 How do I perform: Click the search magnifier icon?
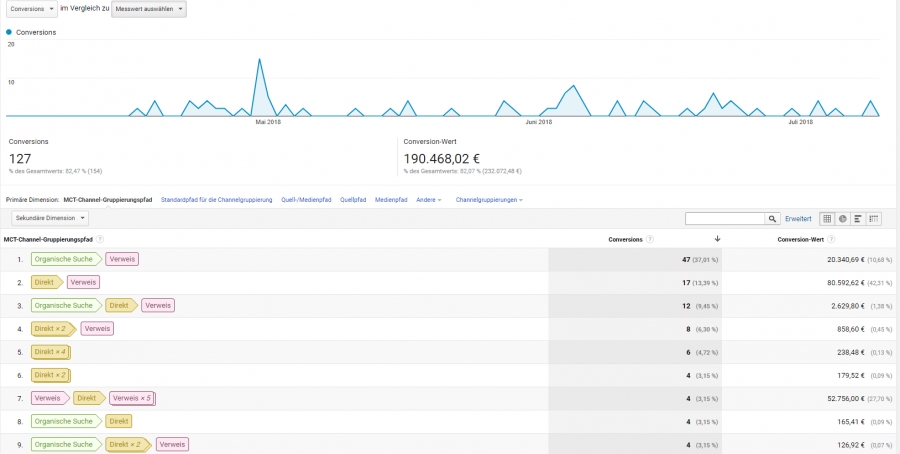tap(773, 218)
